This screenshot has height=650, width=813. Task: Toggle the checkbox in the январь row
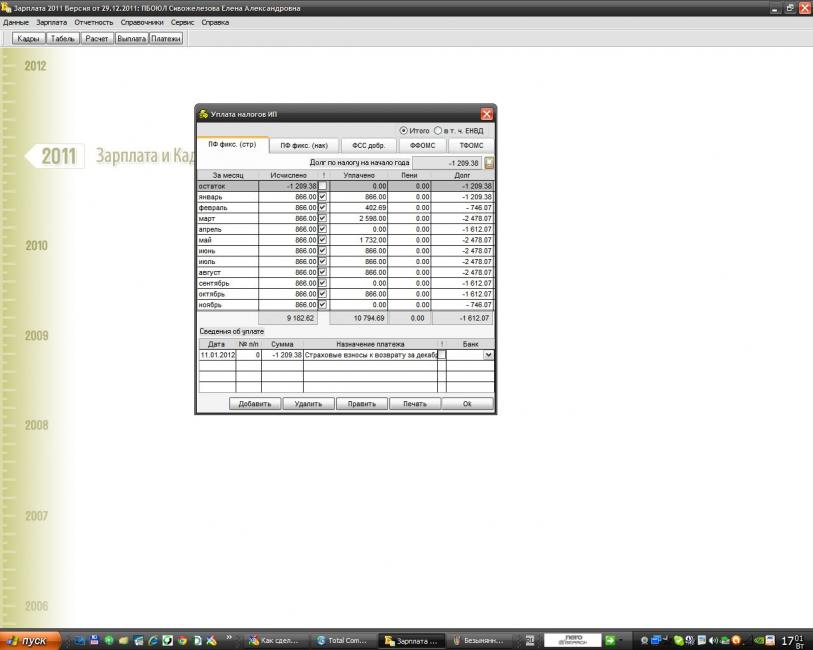click(x=322, y=197)
